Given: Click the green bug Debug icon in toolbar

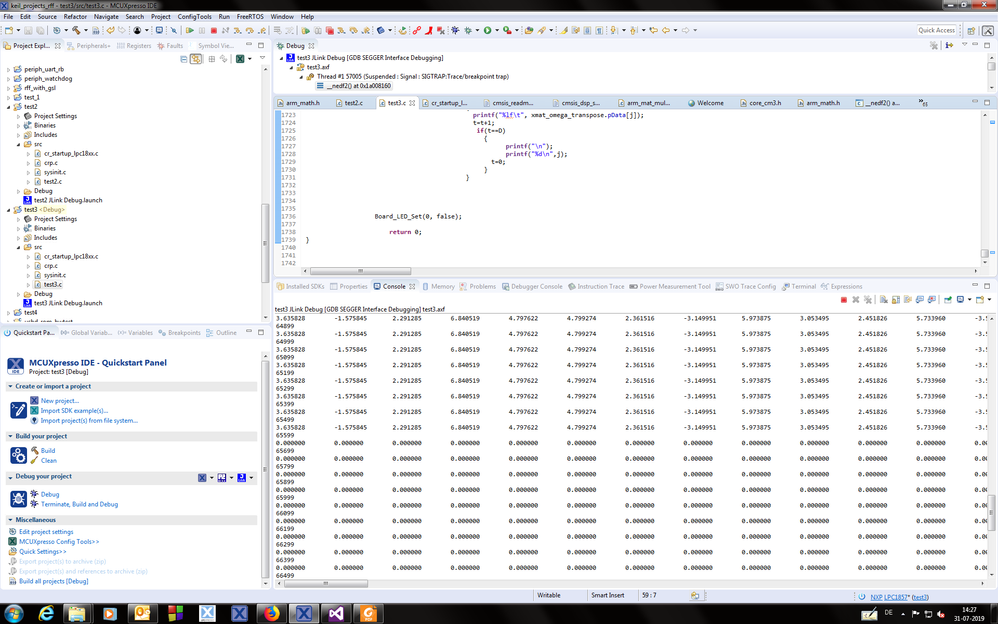Looking at the screenshot, I should click(467, 30).
